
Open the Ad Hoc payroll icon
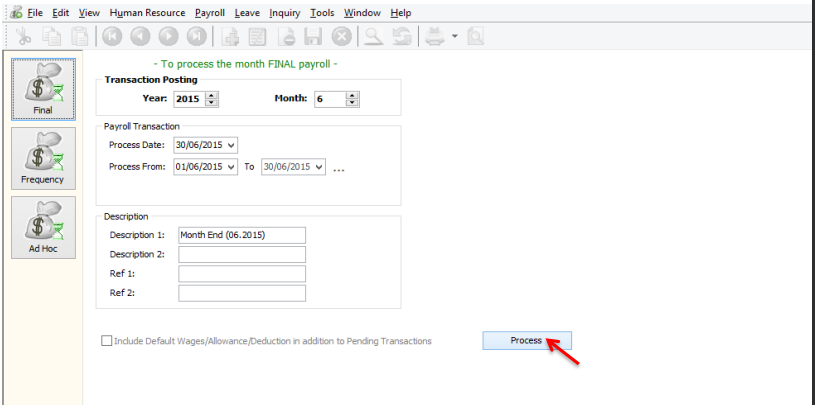pyautogui.click(x=43, y=226)
